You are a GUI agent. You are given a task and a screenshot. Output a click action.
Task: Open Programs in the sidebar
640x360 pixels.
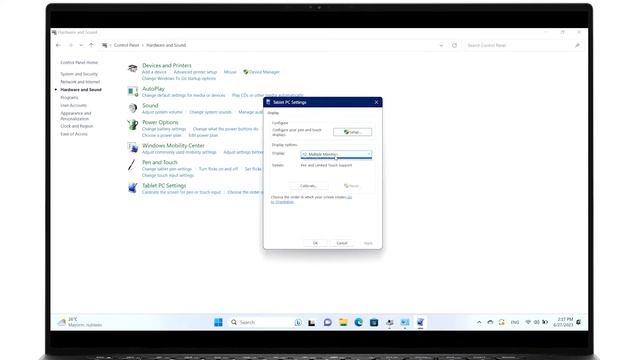pos(69,98)
